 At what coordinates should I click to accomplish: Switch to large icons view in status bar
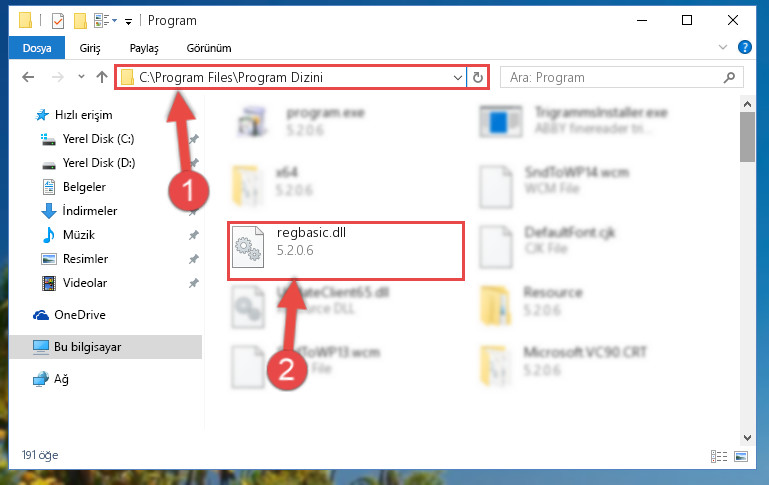[x=741, y=457]
